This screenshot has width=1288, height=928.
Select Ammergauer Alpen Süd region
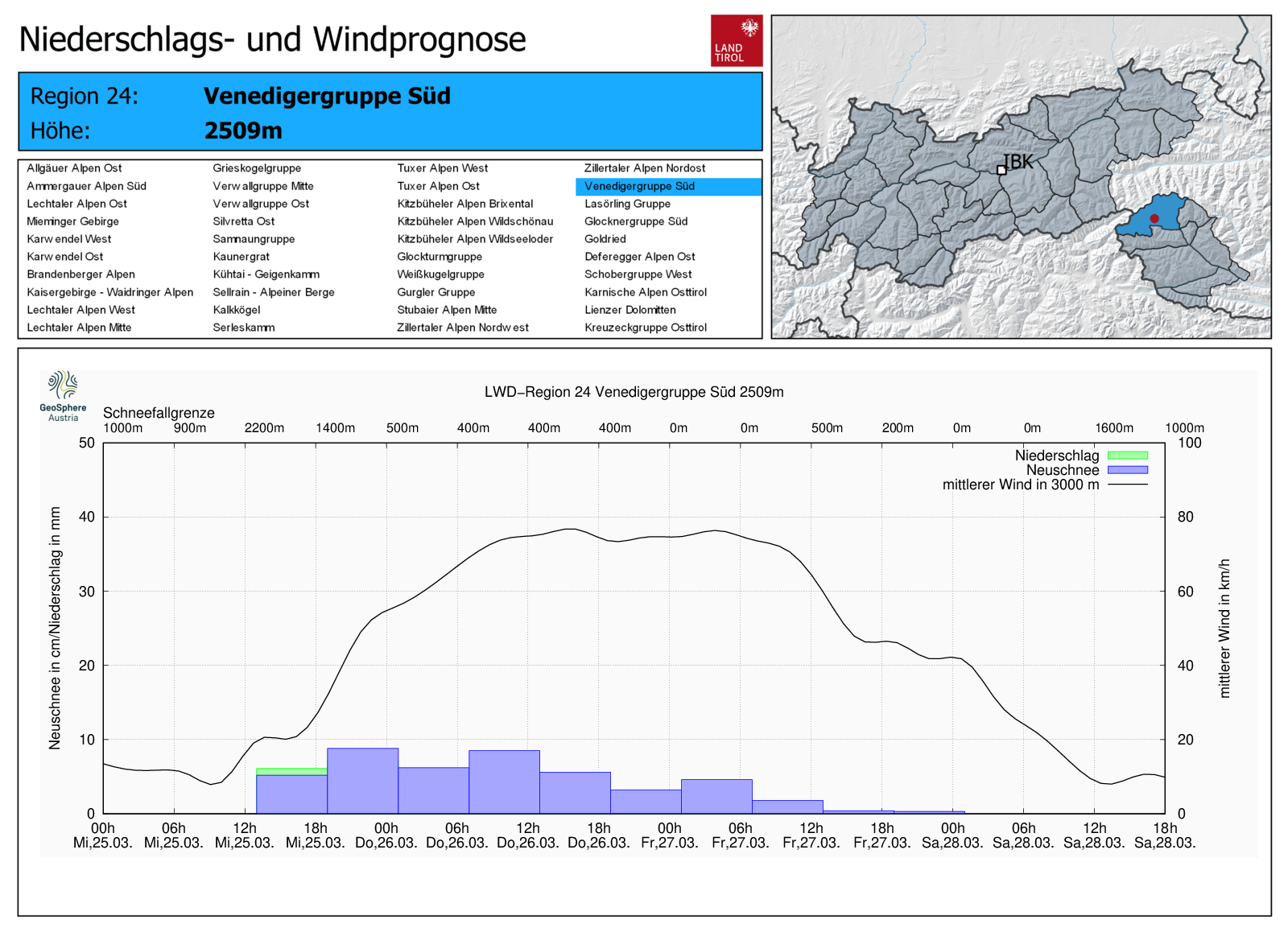click(86, 186)
